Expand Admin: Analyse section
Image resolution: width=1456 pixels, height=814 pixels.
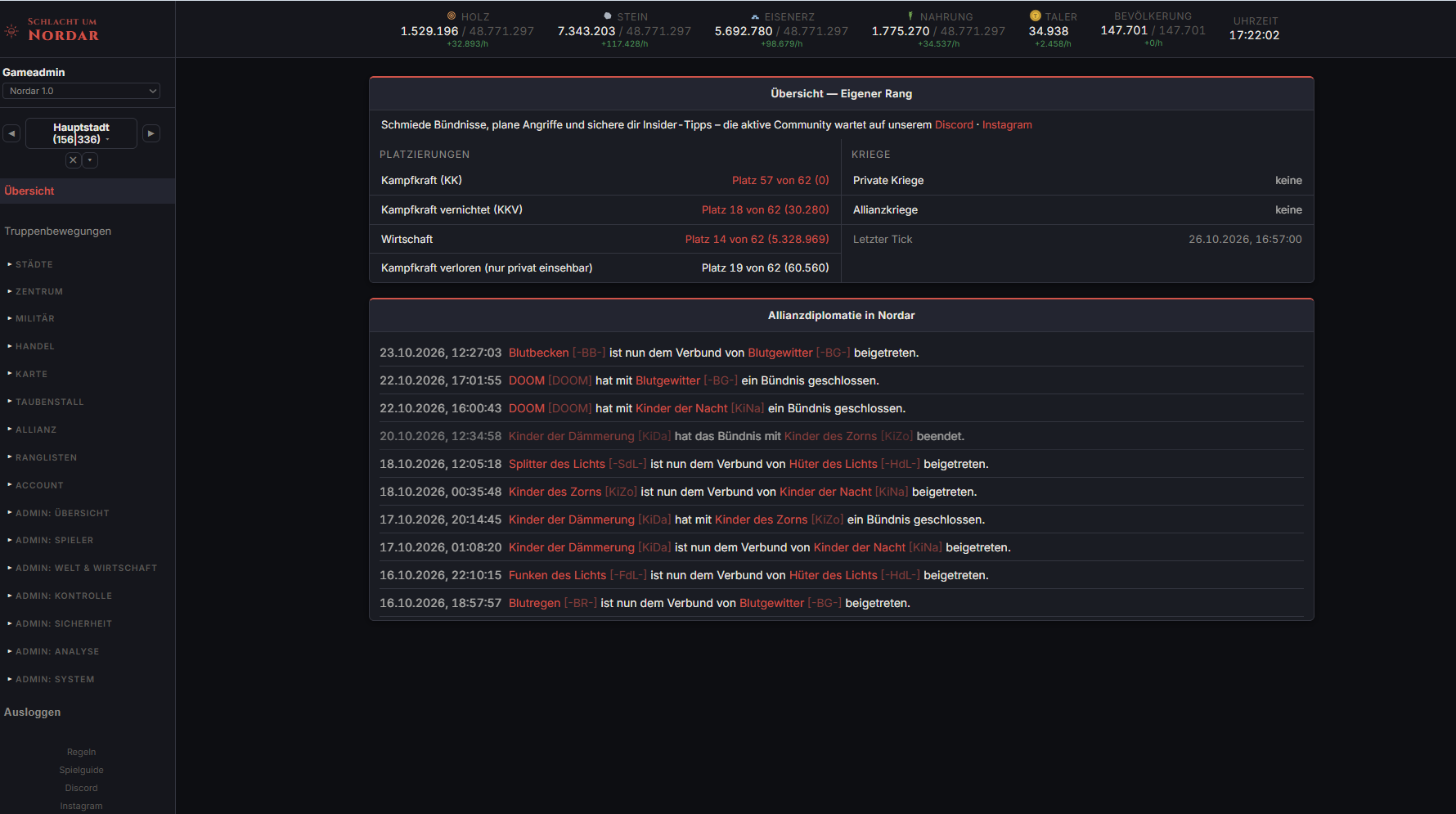(53, 651)
